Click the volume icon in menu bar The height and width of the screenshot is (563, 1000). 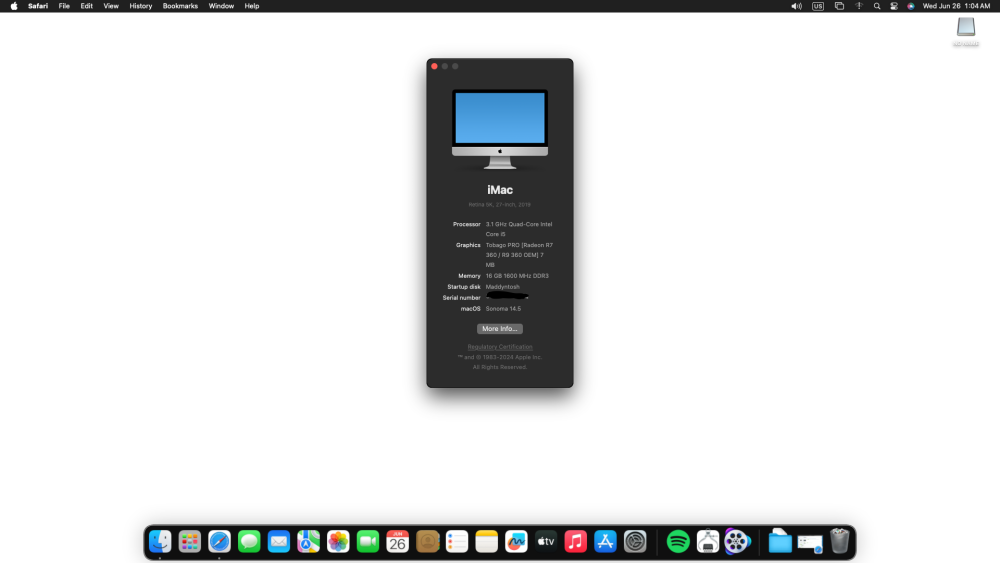point(797,6)
